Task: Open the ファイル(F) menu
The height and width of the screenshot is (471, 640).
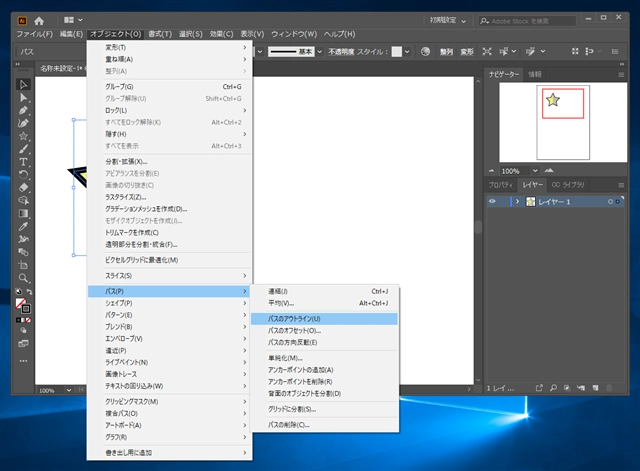Action: click(x=35, y=34)
